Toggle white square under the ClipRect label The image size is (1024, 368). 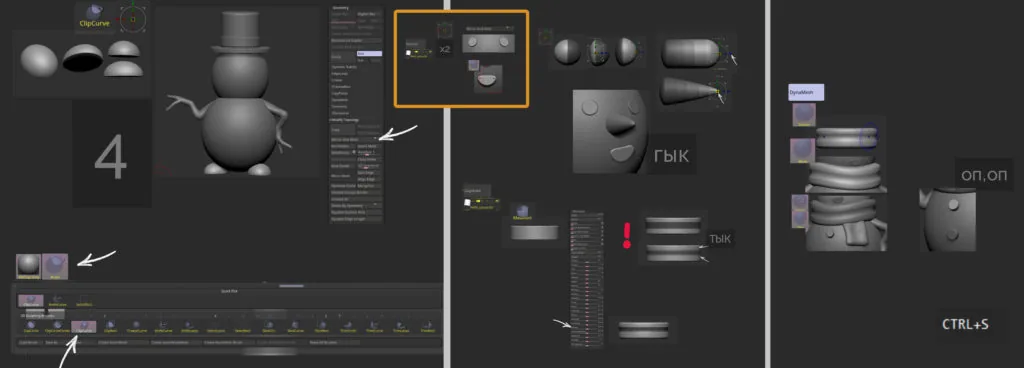[467, 203]
